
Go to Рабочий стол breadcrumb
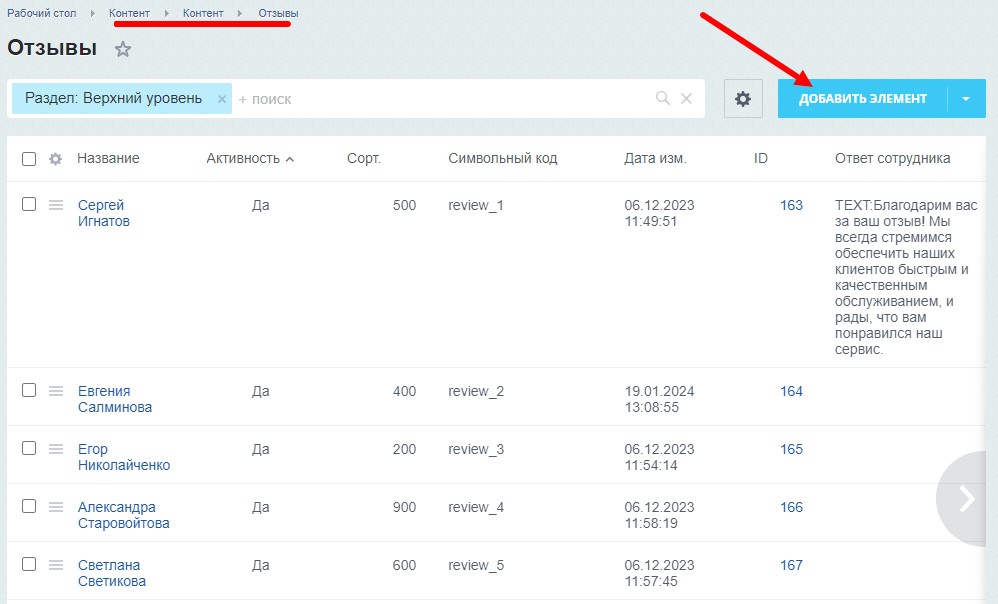click(41, 13)
